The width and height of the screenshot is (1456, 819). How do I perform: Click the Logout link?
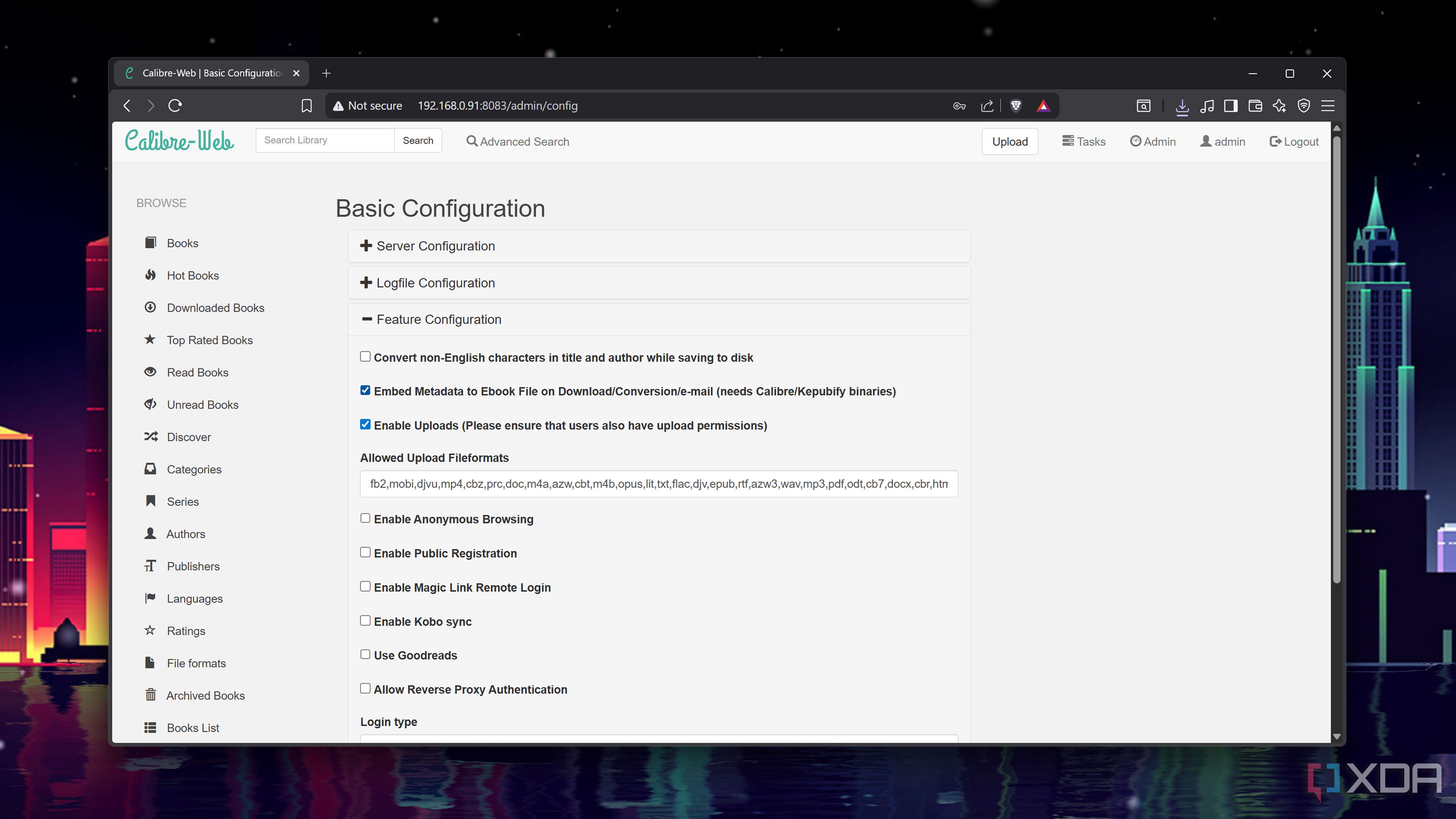point(1294,141)
